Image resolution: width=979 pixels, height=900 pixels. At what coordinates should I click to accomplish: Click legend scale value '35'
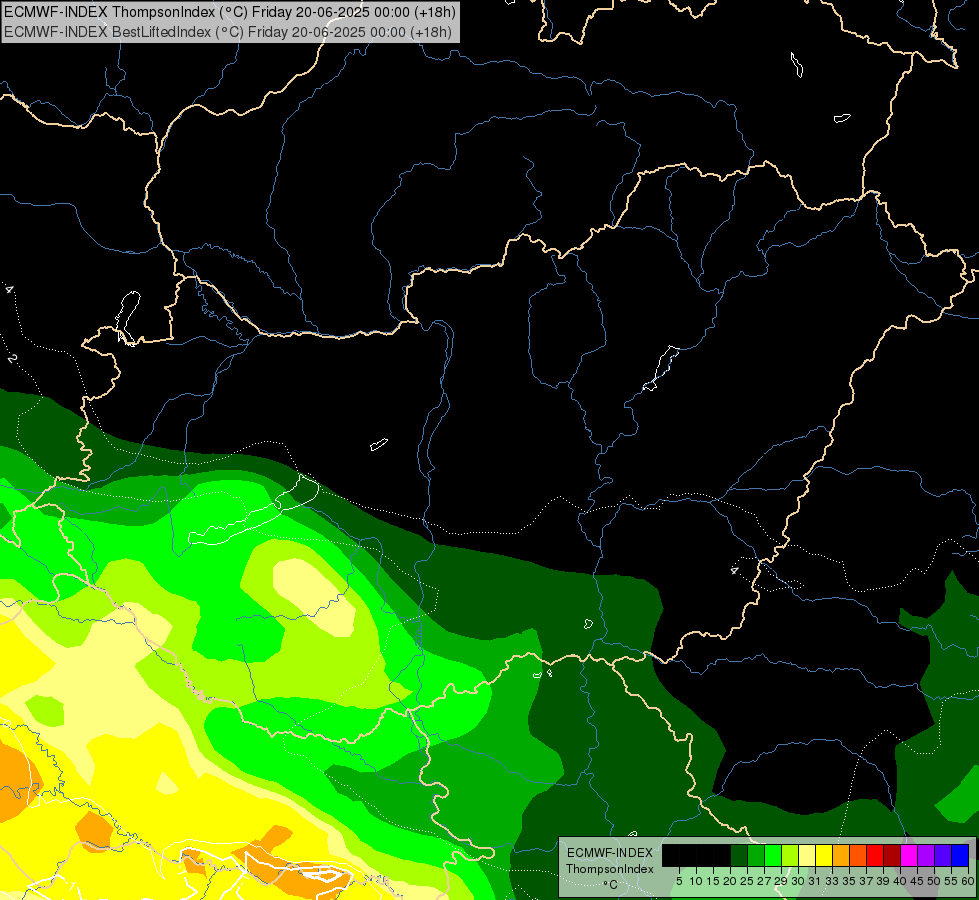coord(850,881)
